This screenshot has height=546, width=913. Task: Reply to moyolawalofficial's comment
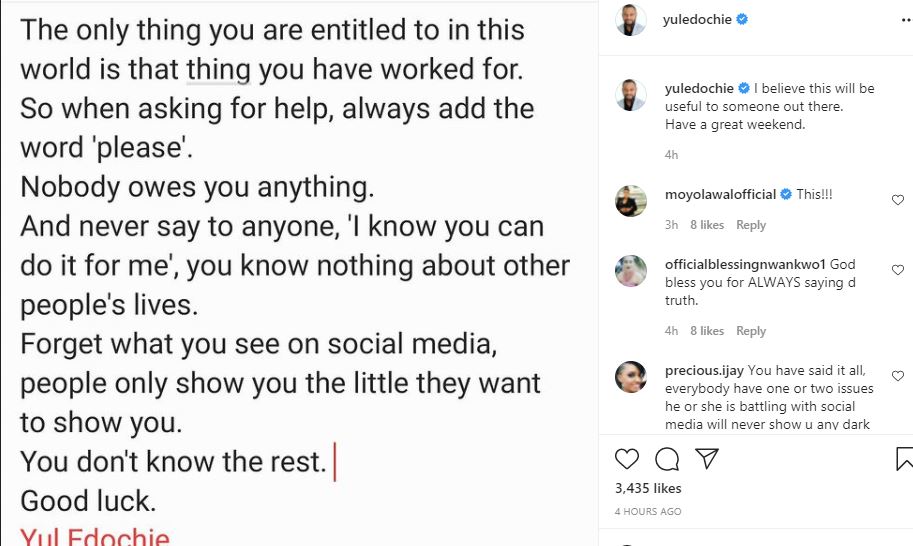(x=751, y=225)
